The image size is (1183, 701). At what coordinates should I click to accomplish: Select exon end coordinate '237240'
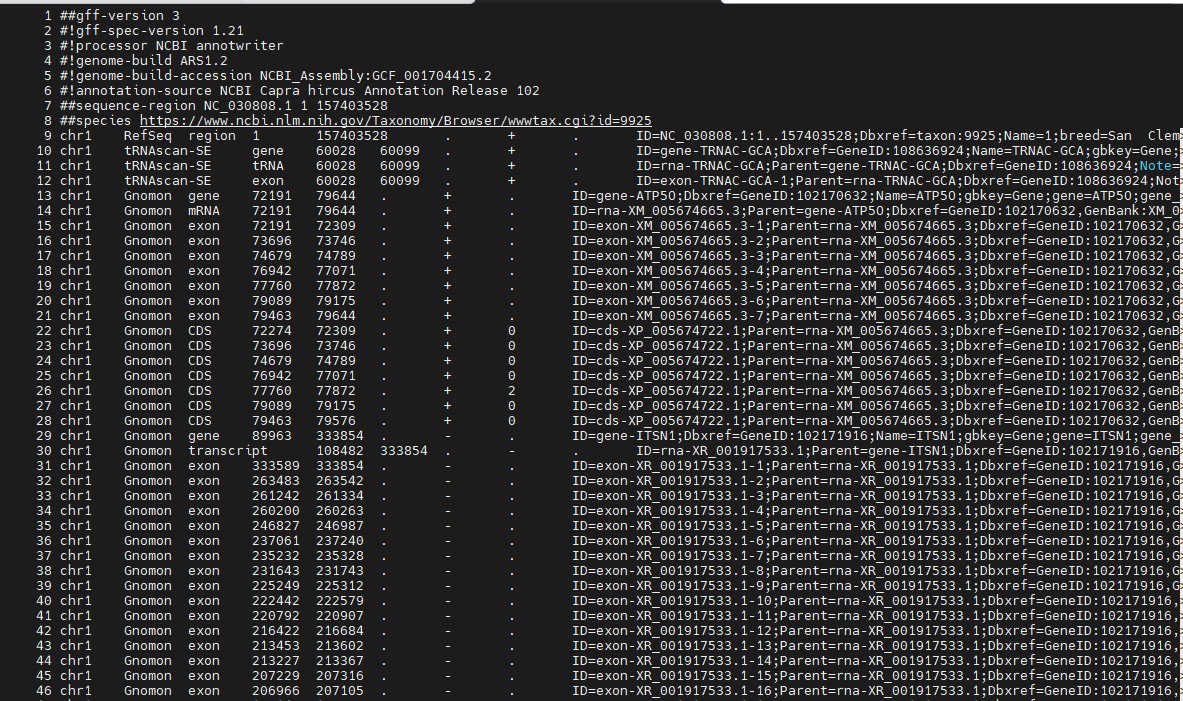tap(340, 541)
